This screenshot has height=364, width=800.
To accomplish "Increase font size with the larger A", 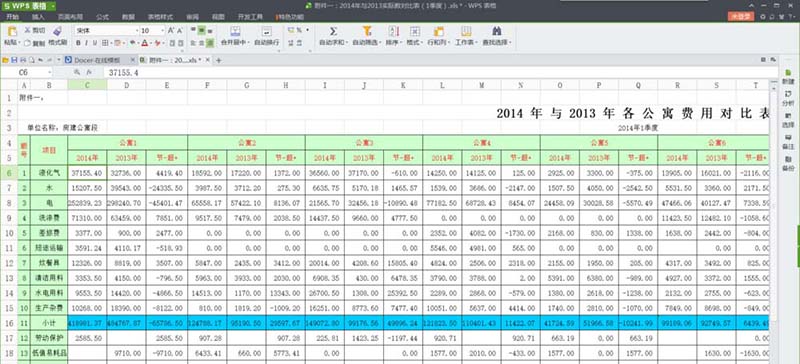I will tap(171, 31).
